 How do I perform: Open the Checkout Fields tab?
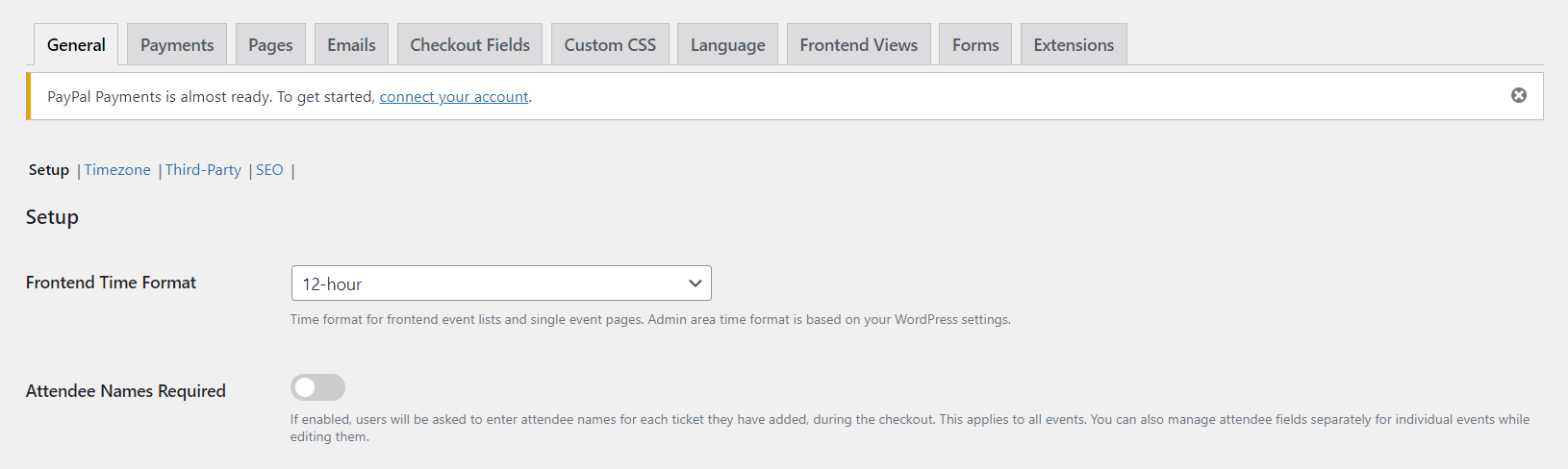[469, 45]
